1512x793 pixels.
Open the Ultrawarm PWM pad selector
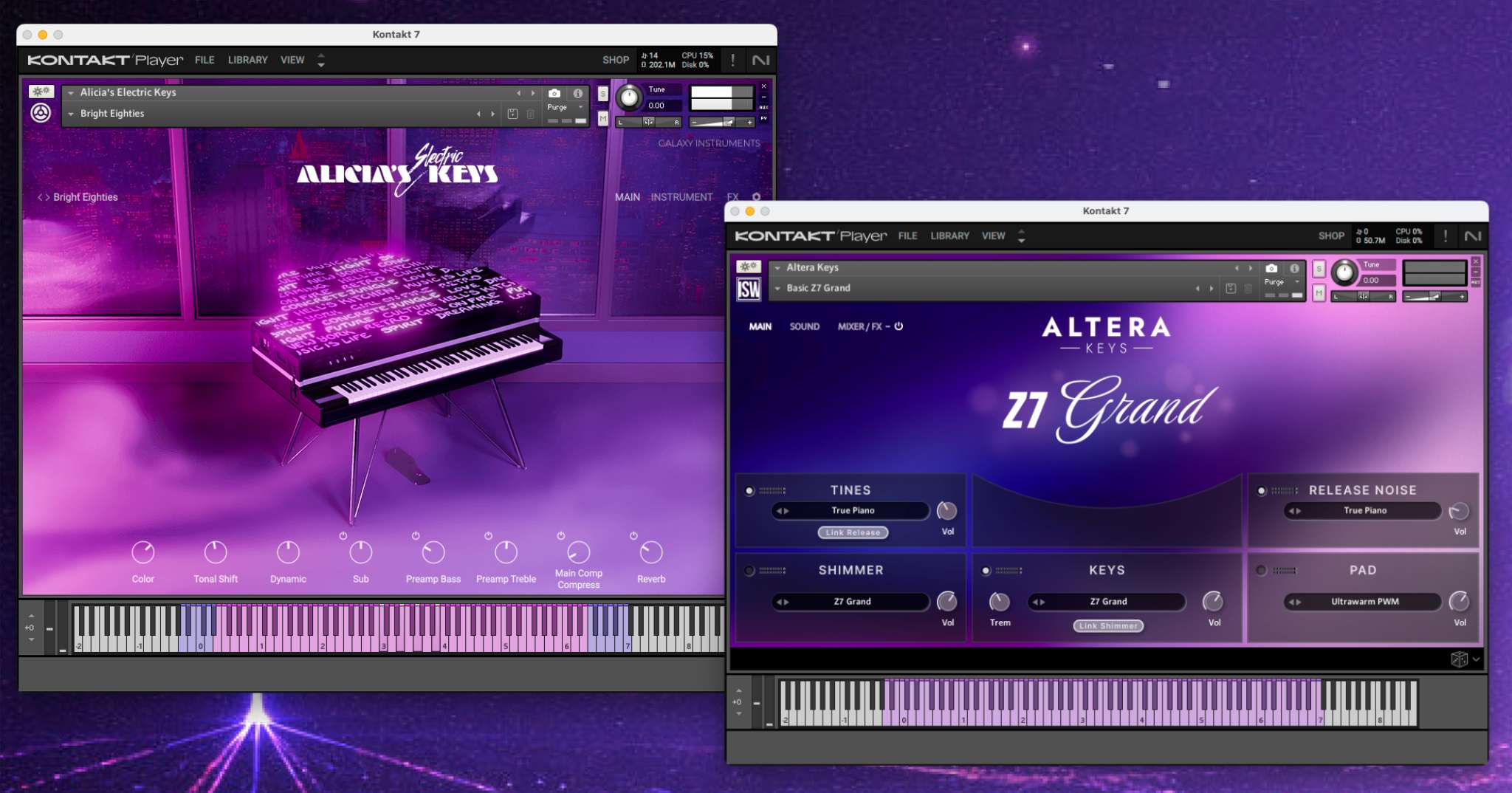click(1364, 602)
